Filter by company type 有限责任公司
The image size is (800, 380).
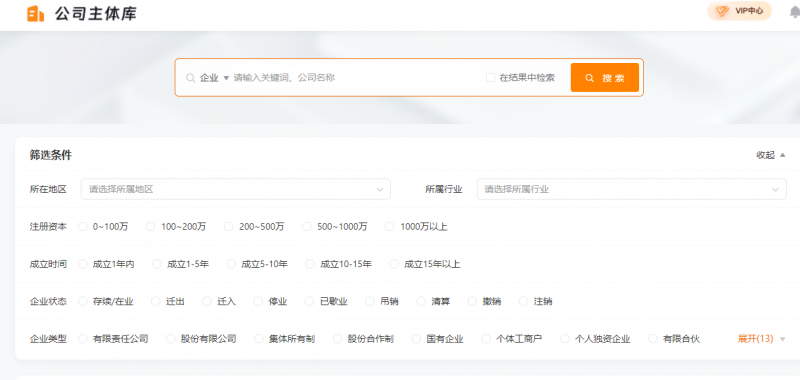point(83,339)
